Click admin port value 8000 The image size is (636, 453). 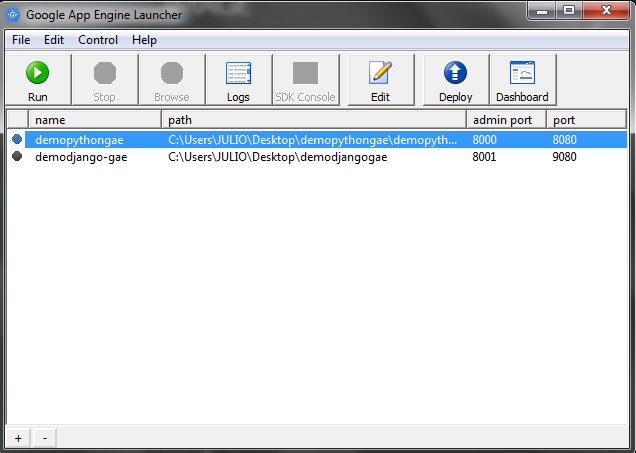[x=484, y=140]
